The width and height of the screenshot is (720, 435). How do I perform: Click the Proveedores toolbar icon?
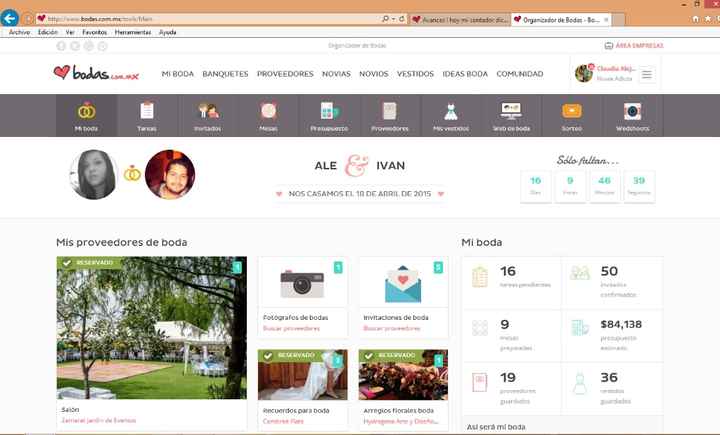390,112
